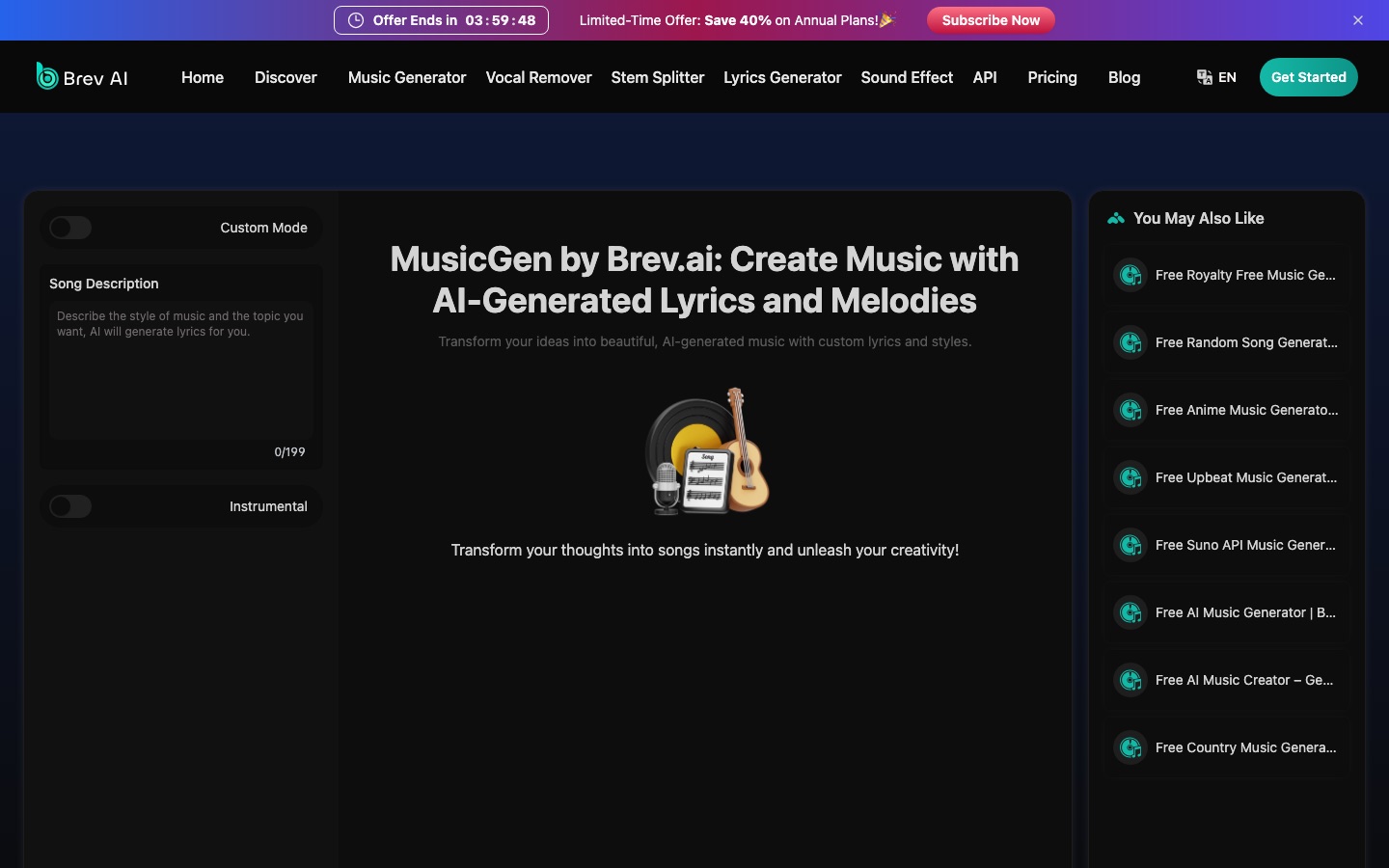Open the Sound Effect page
1389x868 pixels.
[907, 77]
